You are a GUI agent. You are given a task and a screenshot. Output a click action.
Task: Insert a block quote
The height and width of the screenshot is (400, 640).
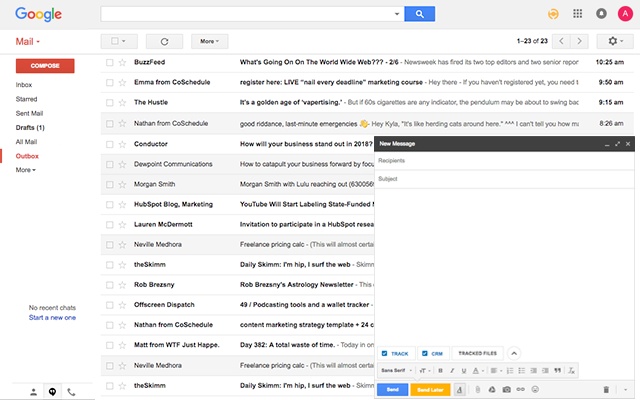tap(558, 371)
